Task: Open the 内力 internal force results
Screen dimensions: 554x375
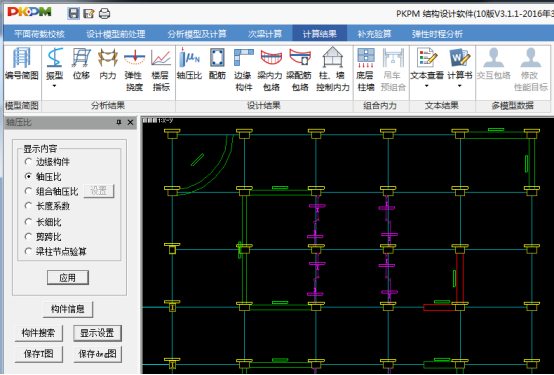Action: [108, 64]
